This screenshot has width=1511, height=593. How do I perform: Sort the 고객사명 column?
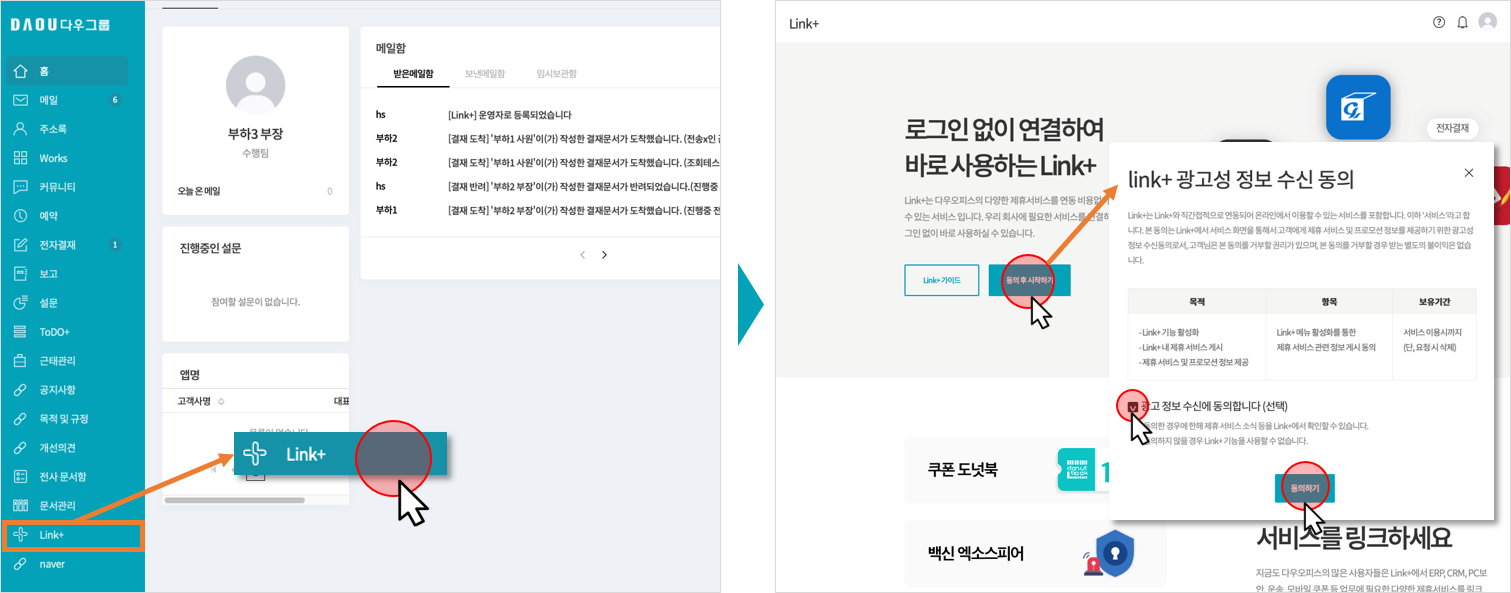point(221,401)
